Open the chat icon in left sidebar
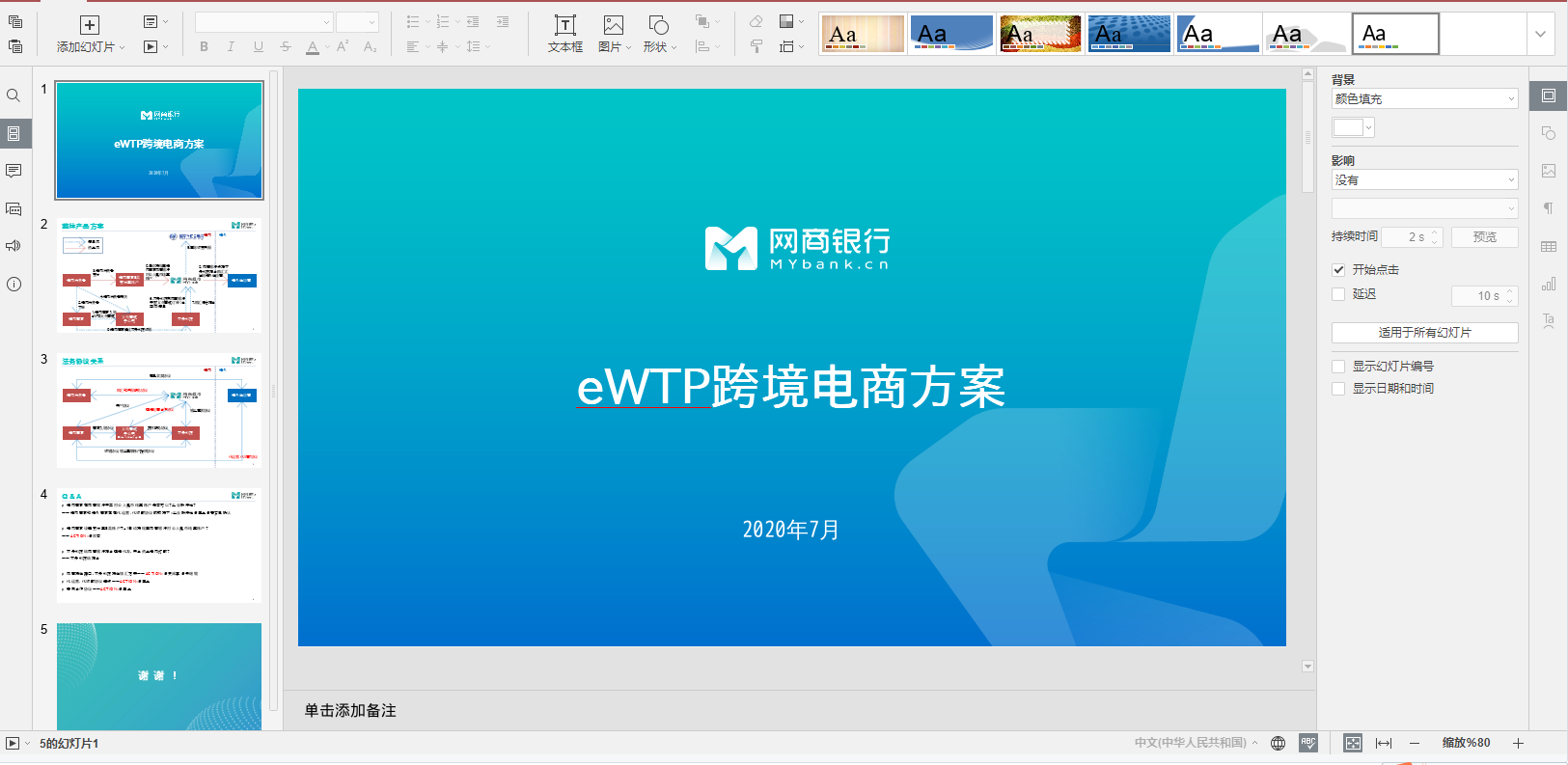 [x=14, y=208]
